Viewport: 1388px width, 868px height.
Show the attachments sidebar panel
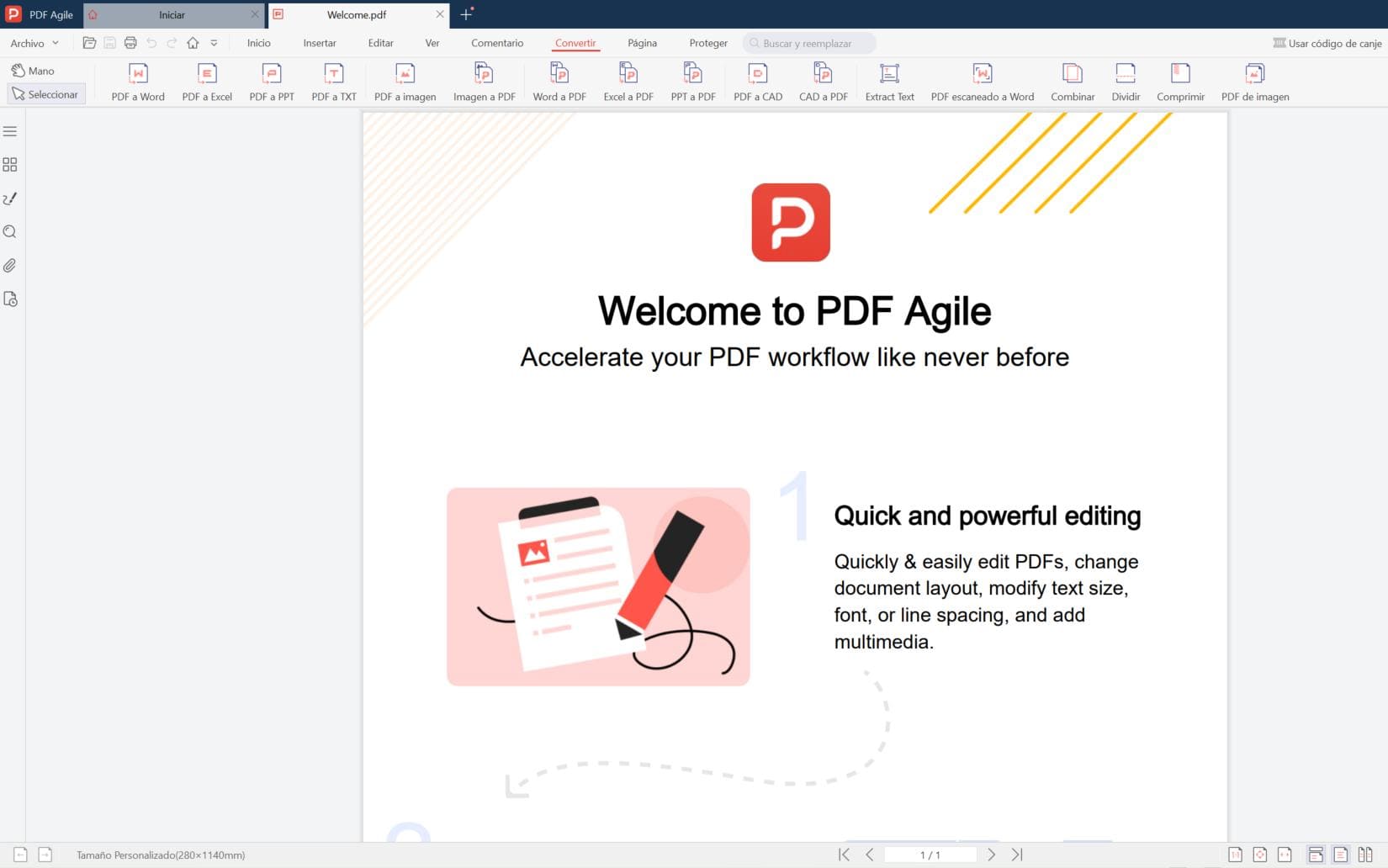pos(10,266)
